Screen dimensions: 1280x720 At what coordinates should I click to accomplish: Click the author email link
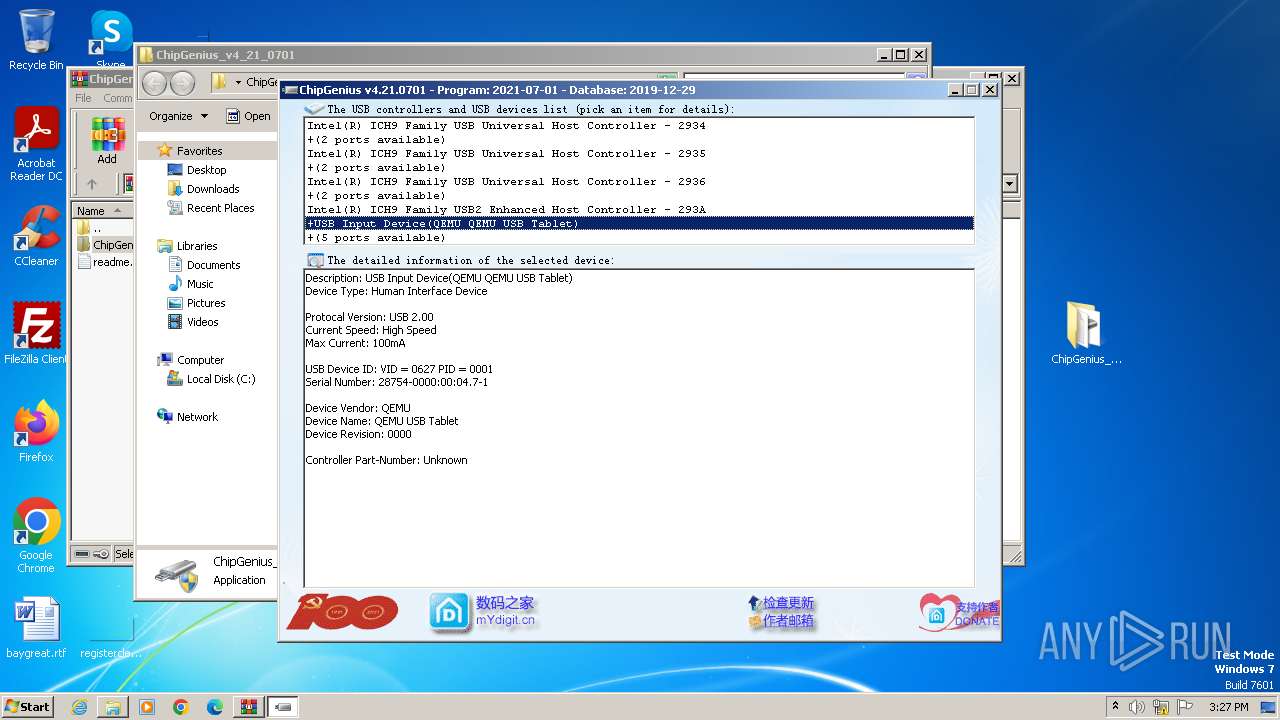pos(781,621)
